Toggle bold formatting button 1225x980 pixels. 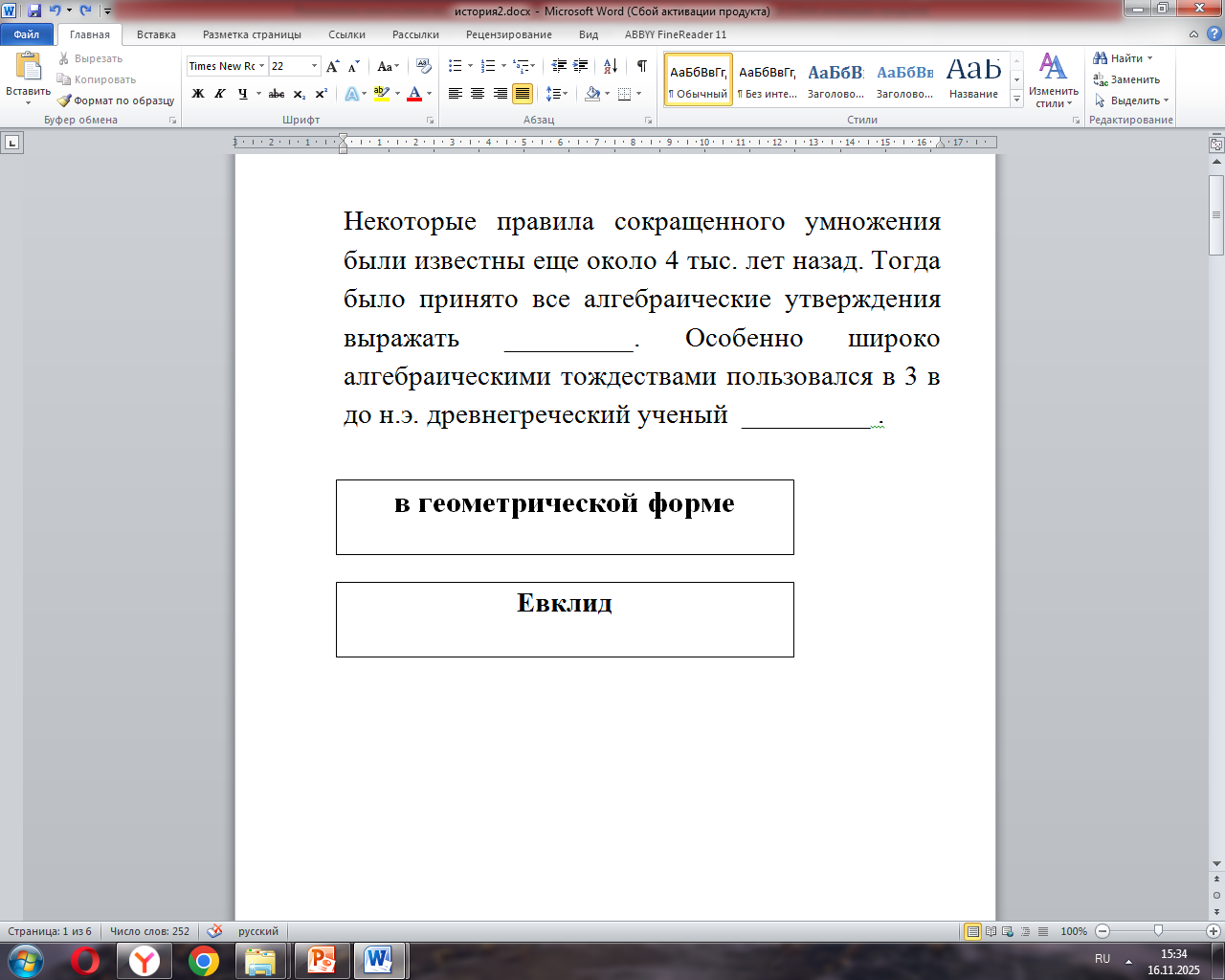pos(198,94)
